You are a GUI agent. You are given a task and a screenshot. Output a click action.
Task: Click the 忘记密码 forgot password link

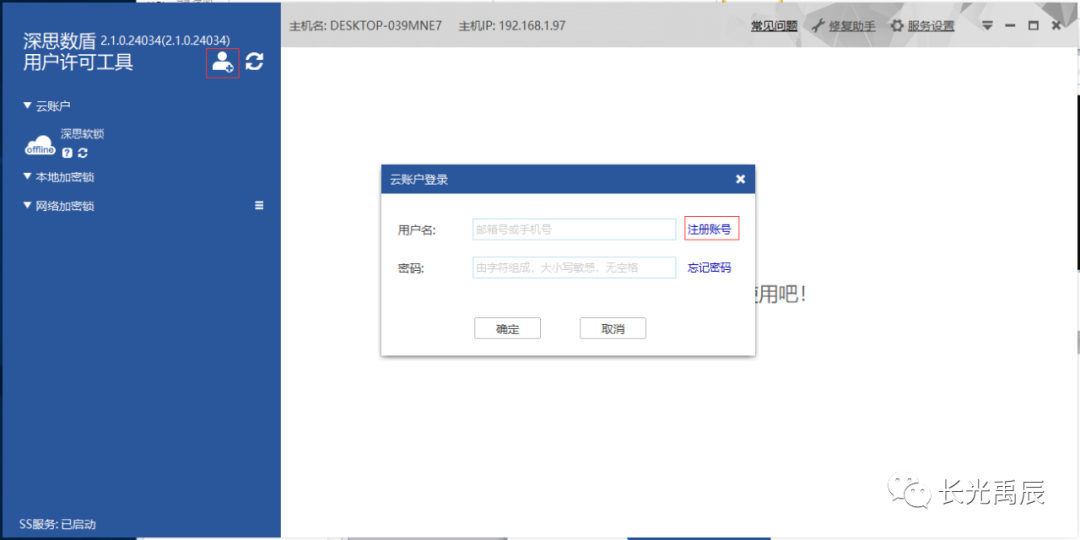pyautogui.click(x=709, y=268)
